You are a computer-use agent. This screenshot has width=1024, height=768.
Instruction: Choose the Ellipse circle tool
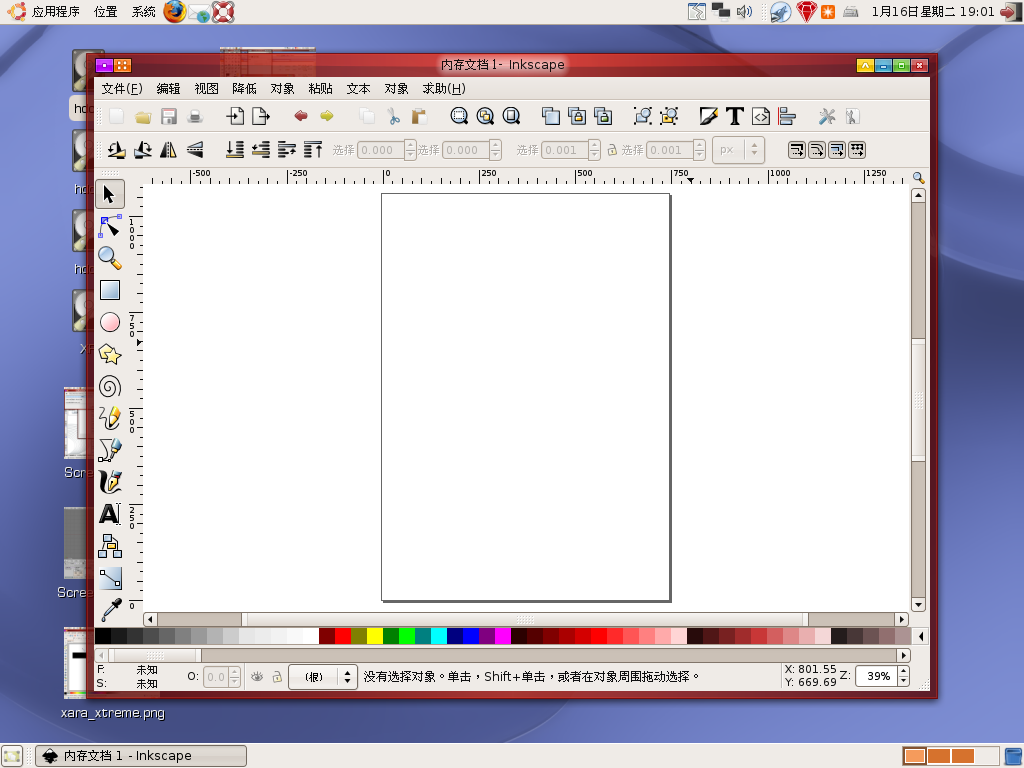(110, 322)
